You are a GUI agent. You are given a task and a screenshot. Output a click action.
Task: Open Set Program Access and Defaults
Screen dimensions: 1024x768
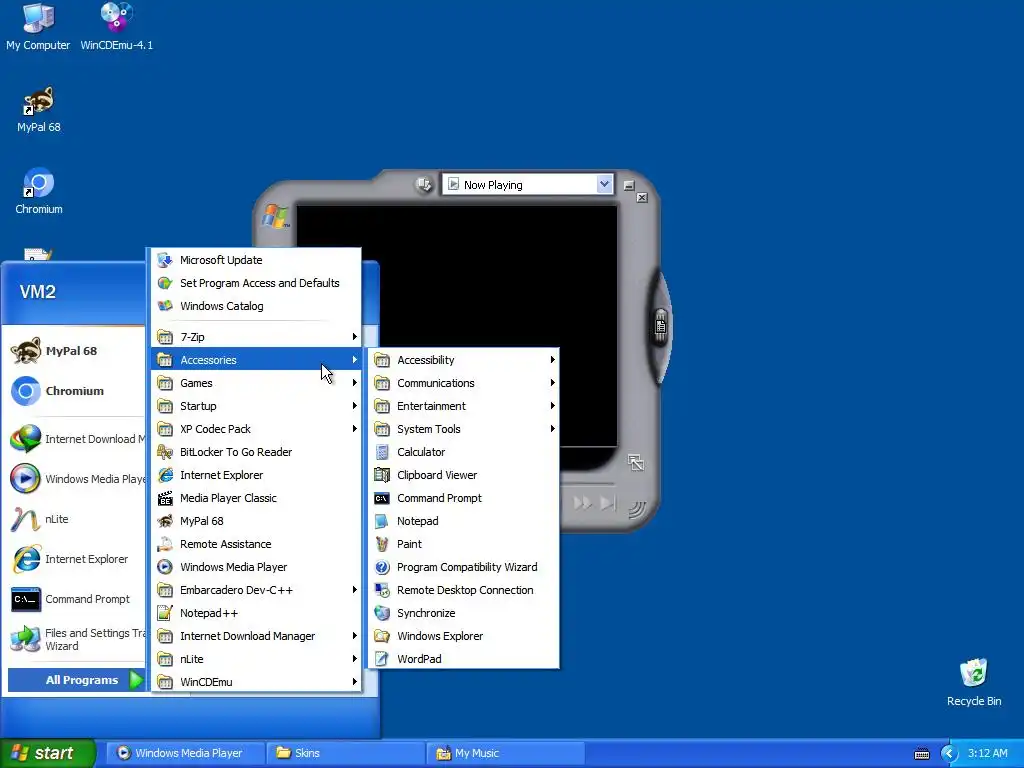point(257,283)
